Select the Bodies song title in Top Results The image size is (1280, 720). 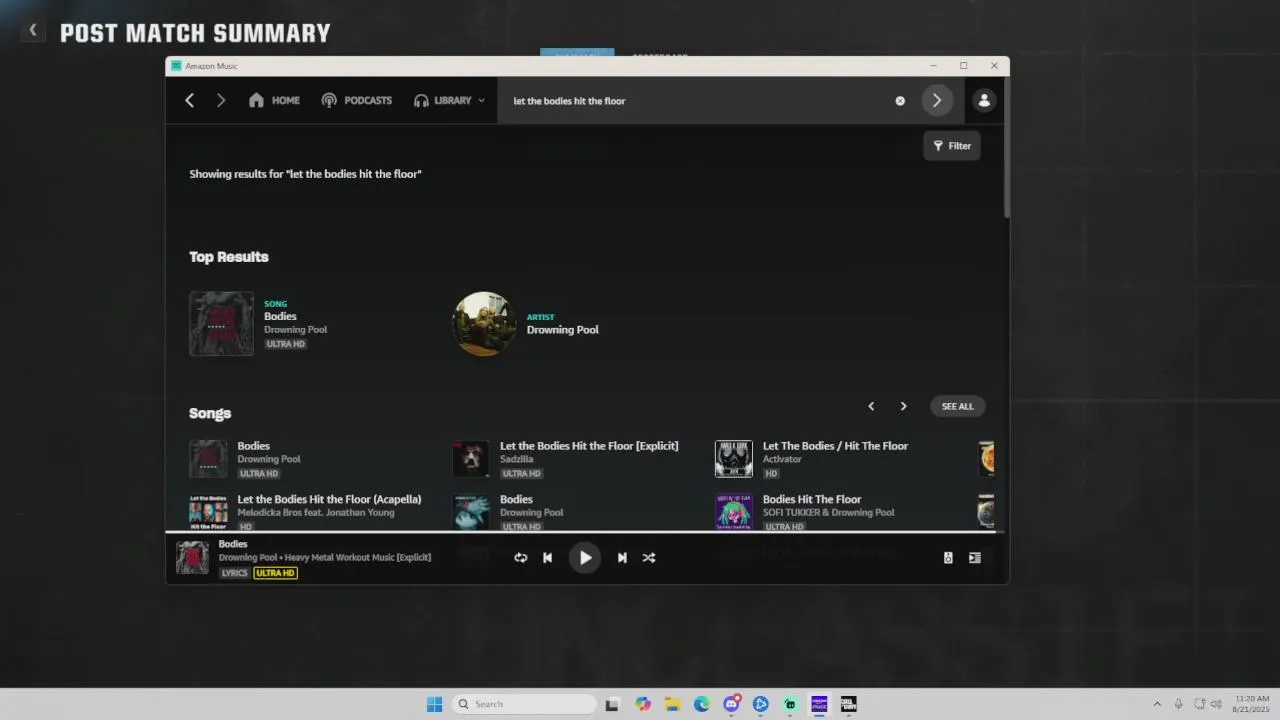tap(280, 316)
